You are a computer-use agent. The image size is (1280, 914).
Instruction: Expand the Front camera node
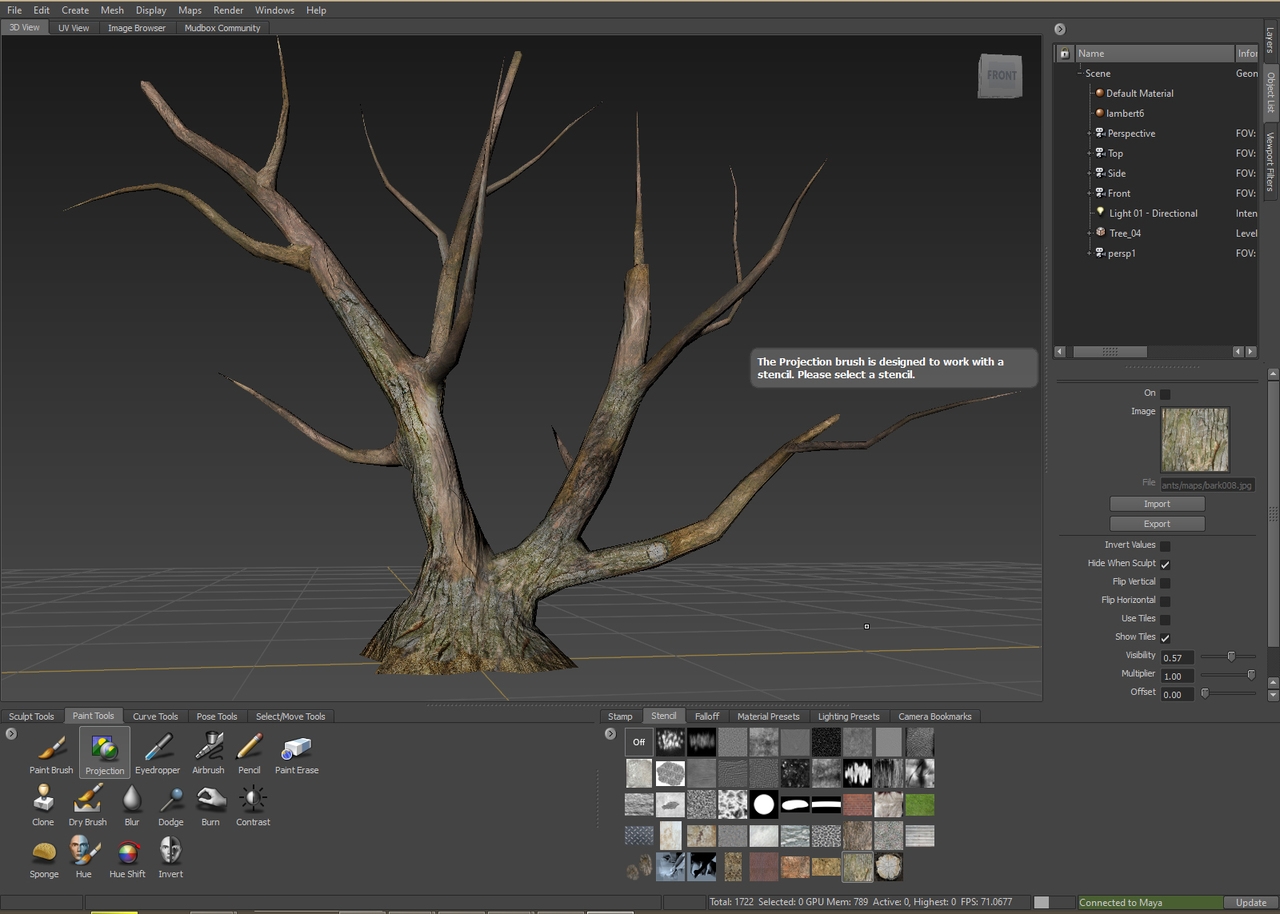click(x=1089, y=193)
